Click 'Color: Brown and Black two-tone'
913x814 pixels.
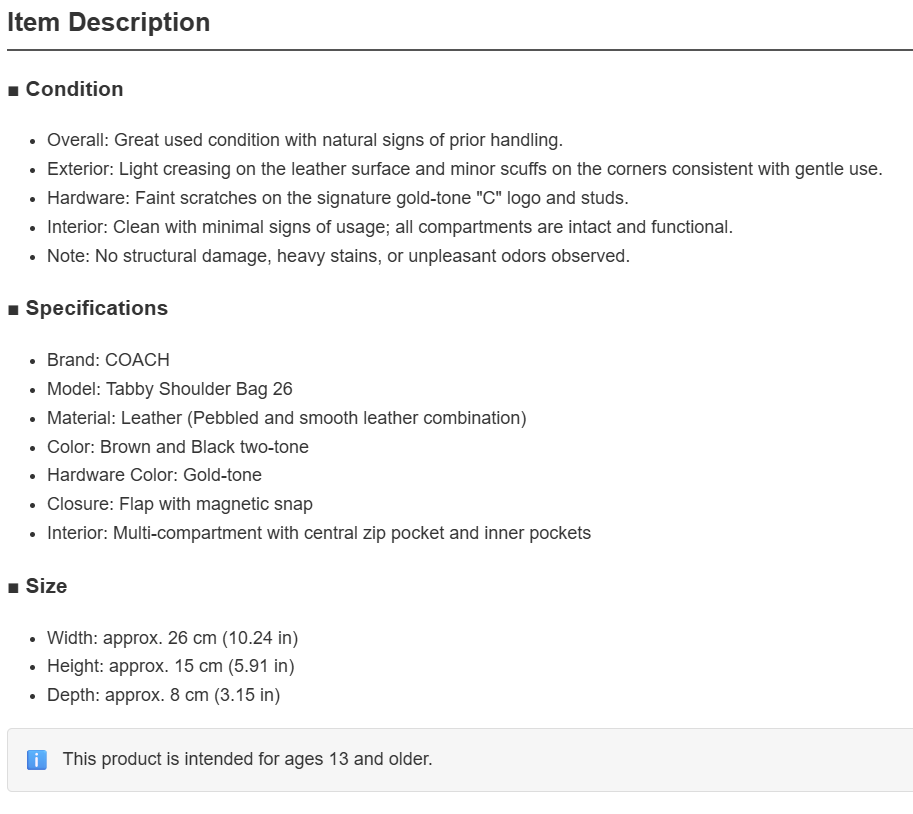178,447
